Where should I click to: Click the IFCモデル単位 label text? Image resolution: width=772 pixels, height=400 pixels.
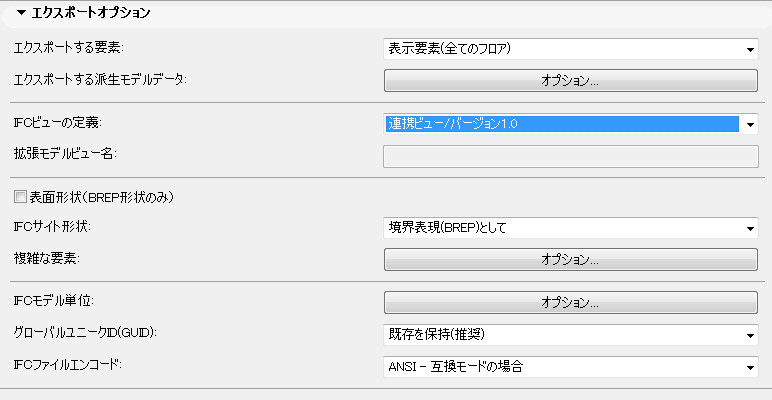[52, 301]
